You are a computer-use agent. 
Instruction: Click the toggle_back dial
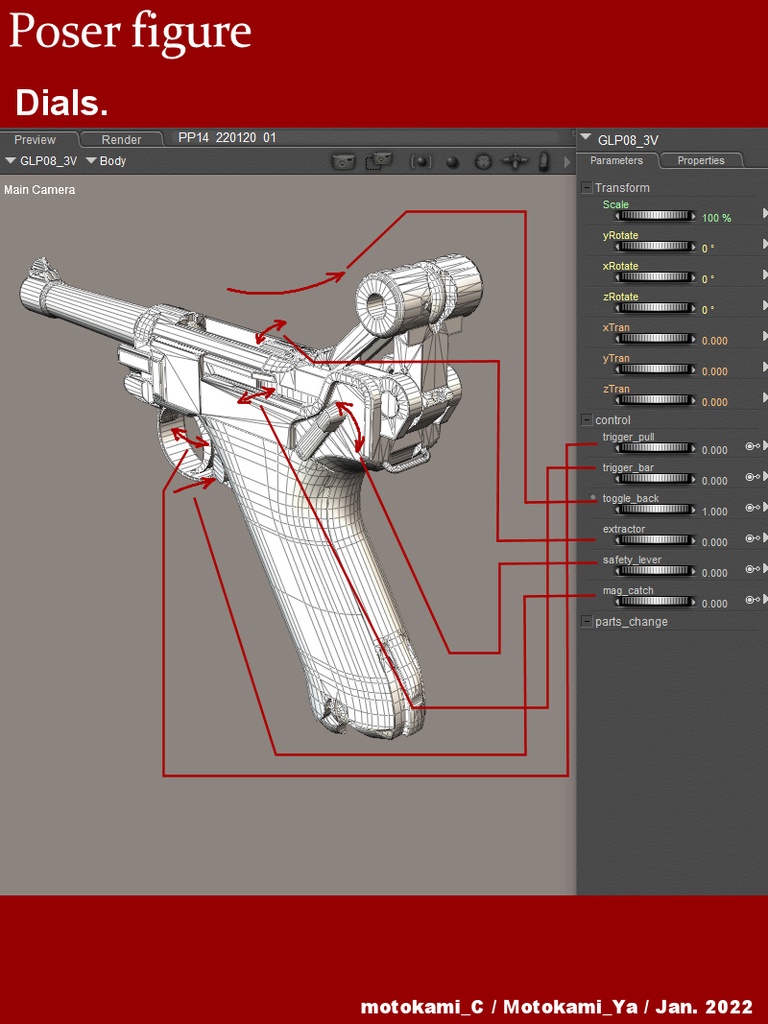point(655,509)
